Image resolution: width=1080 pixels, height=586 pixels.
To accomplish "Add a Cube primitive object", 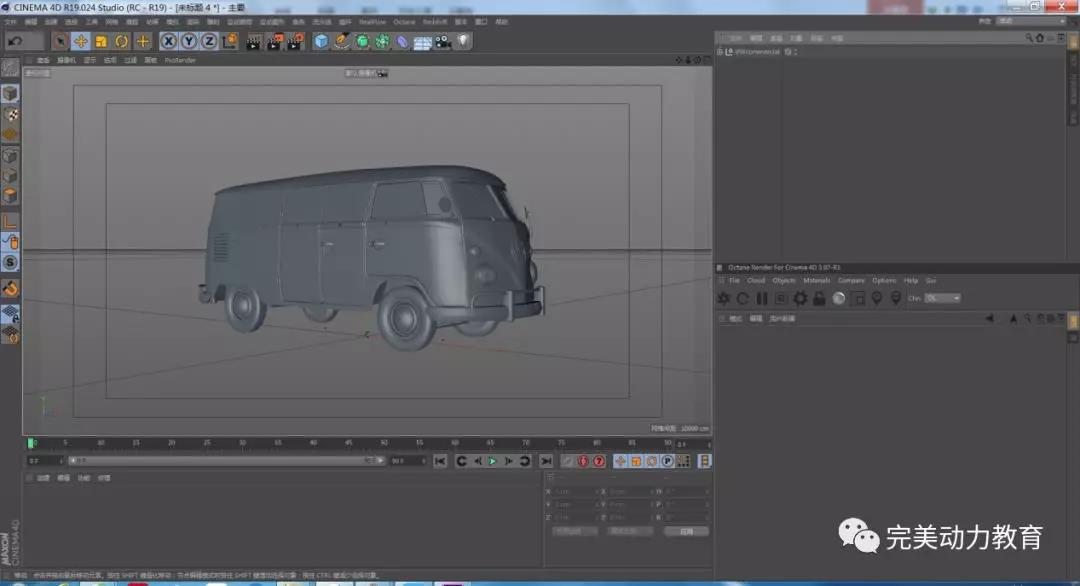I will 321,41.
